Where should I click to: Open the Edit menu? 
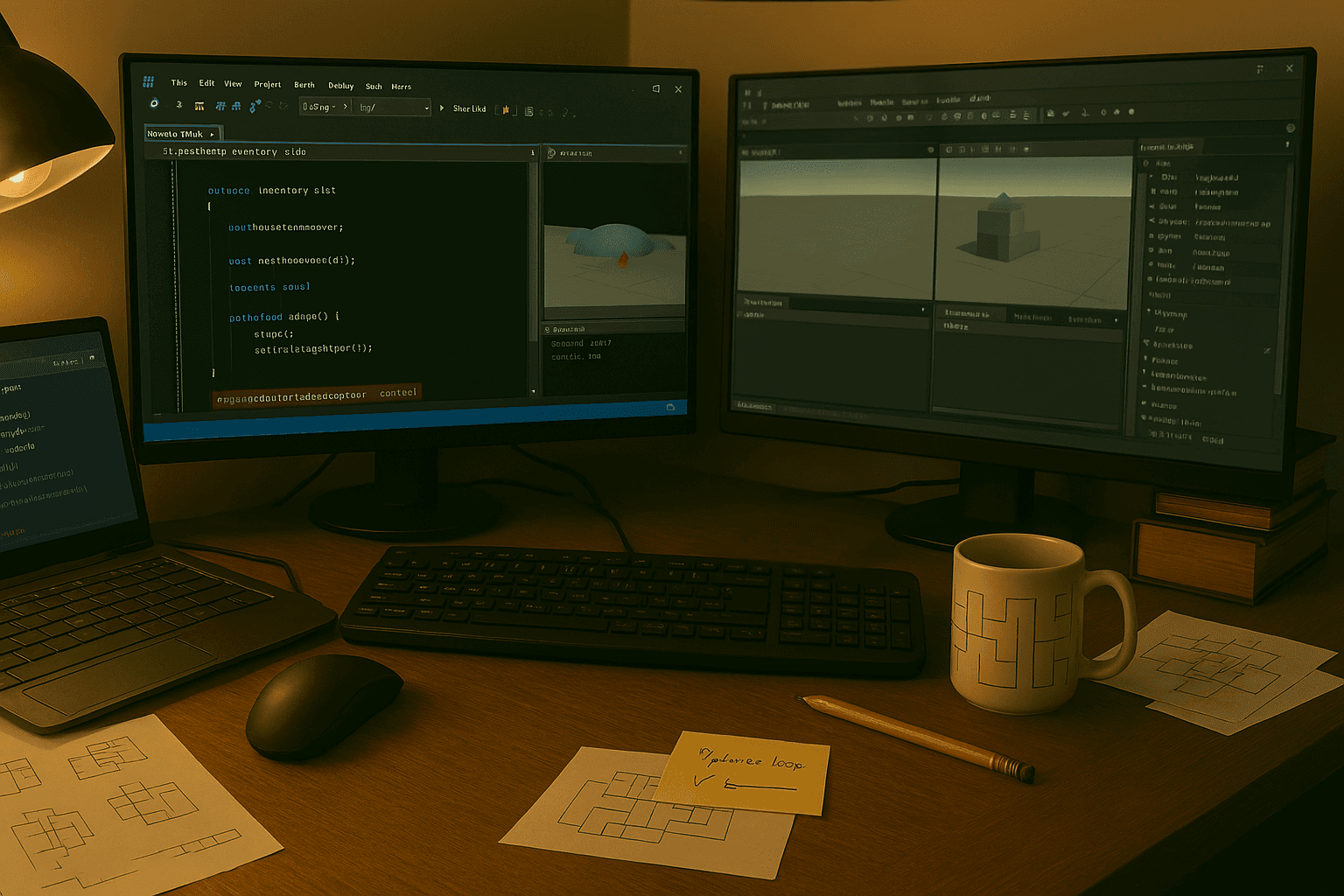pyautogui.click(x=206, y=83)
